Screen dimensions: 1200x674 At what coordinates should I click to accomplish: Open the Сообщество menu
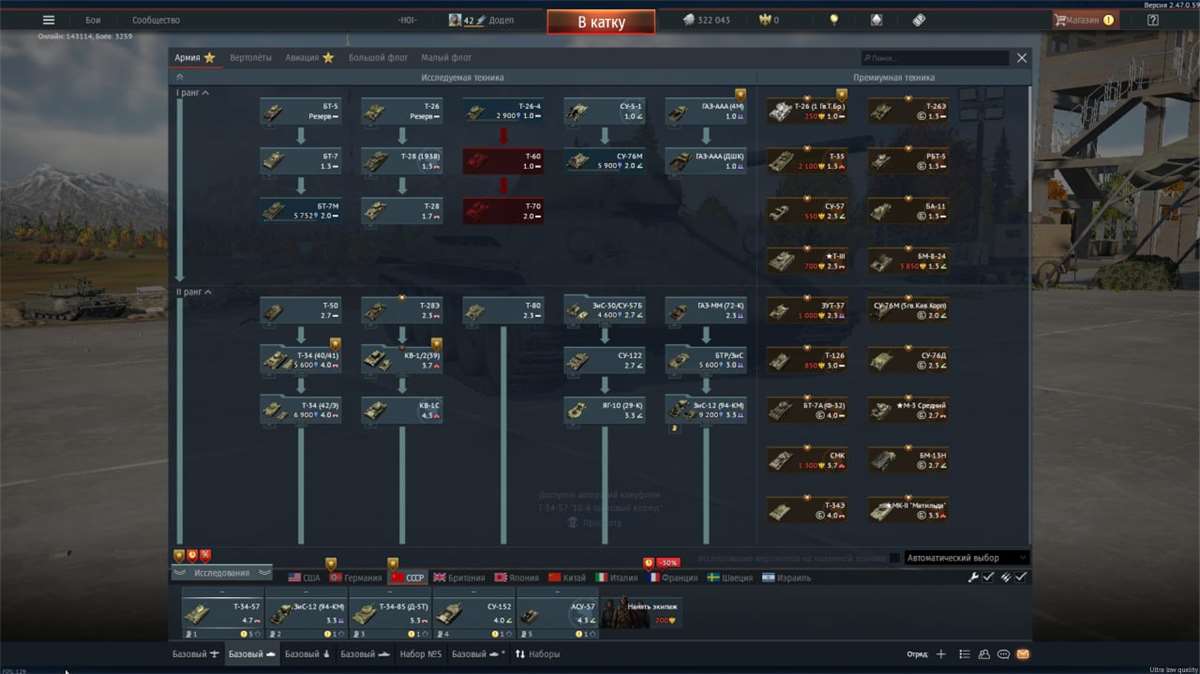[156, 20]
